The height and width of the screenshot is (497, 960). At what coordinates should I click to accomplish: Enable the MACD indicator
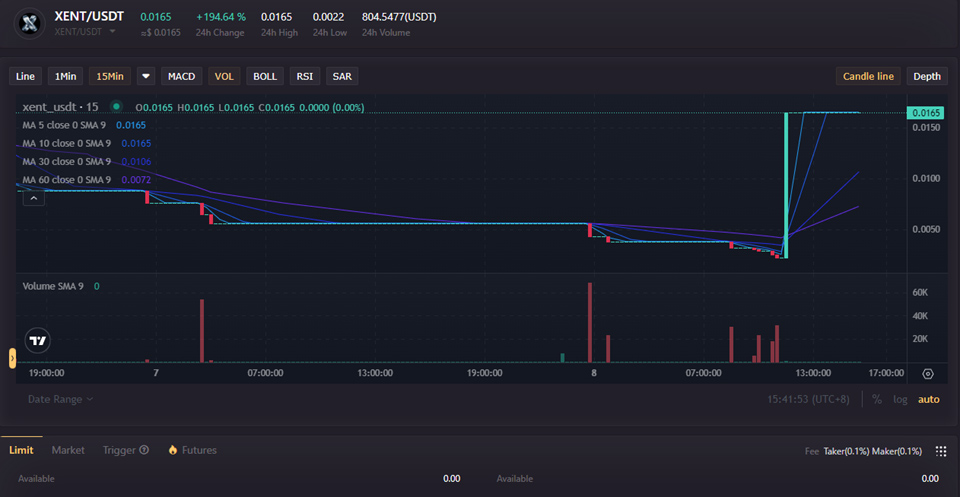[x=182, y=76]
